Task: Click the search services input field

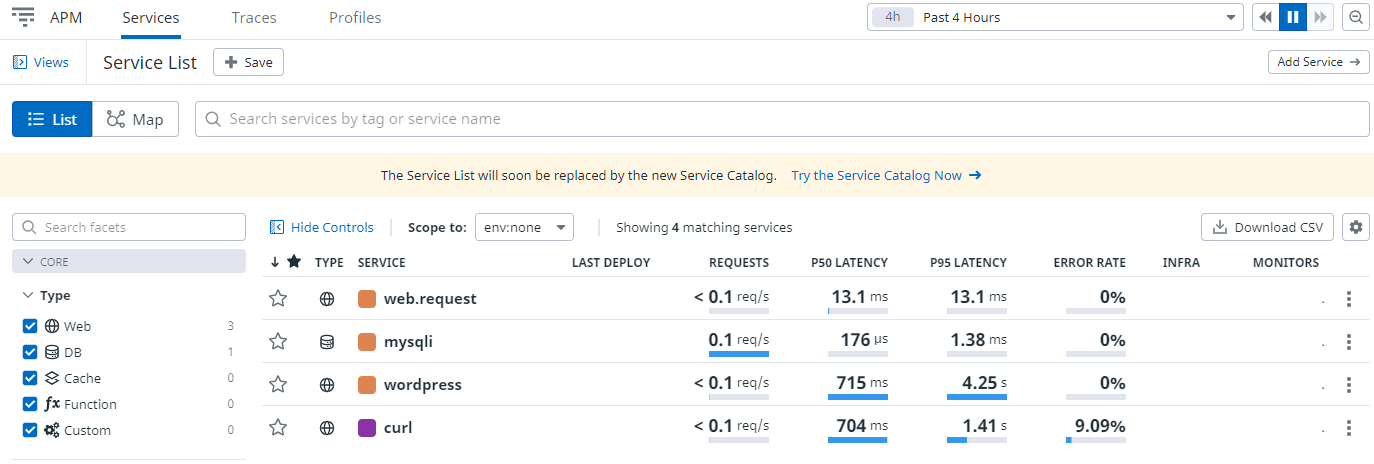Action: pyautogui.click(x=780, y=119)
